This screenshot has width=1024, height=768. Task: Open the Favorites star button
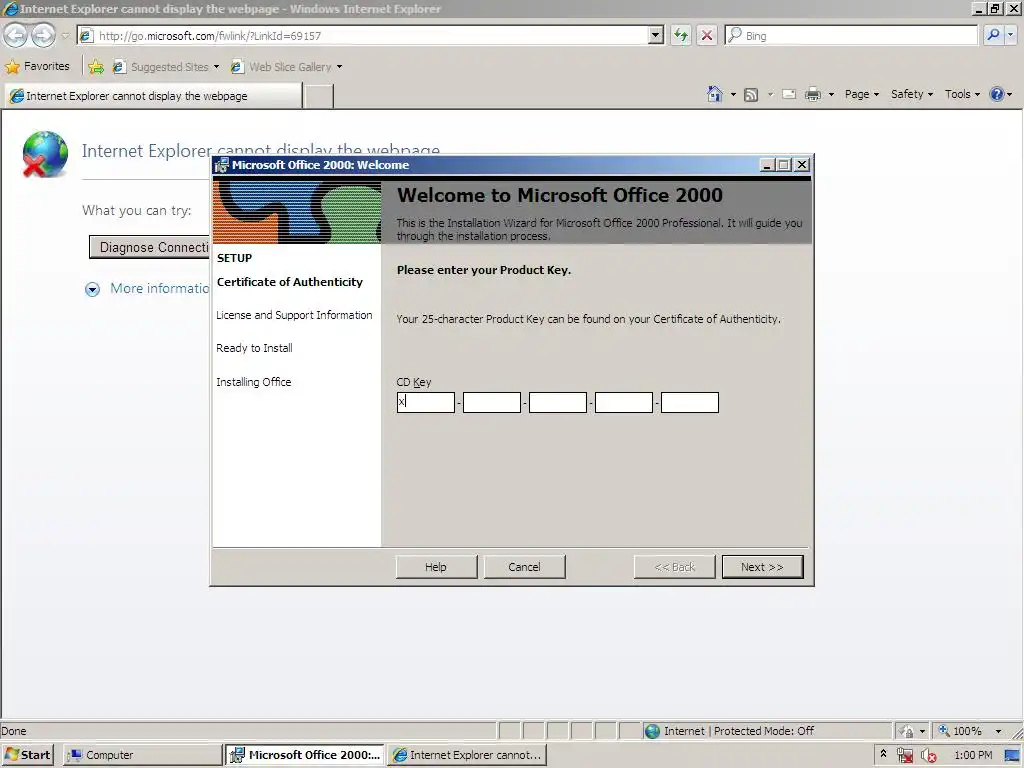(37, 67)
